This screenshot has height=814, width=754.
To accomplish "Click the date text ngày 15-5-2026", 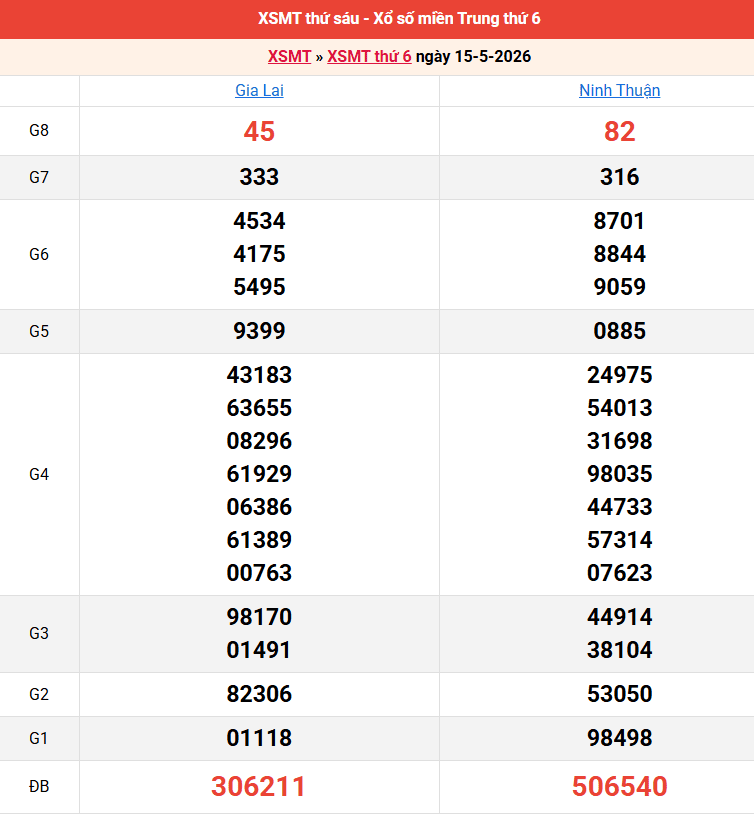I will (x=474, y=56).
